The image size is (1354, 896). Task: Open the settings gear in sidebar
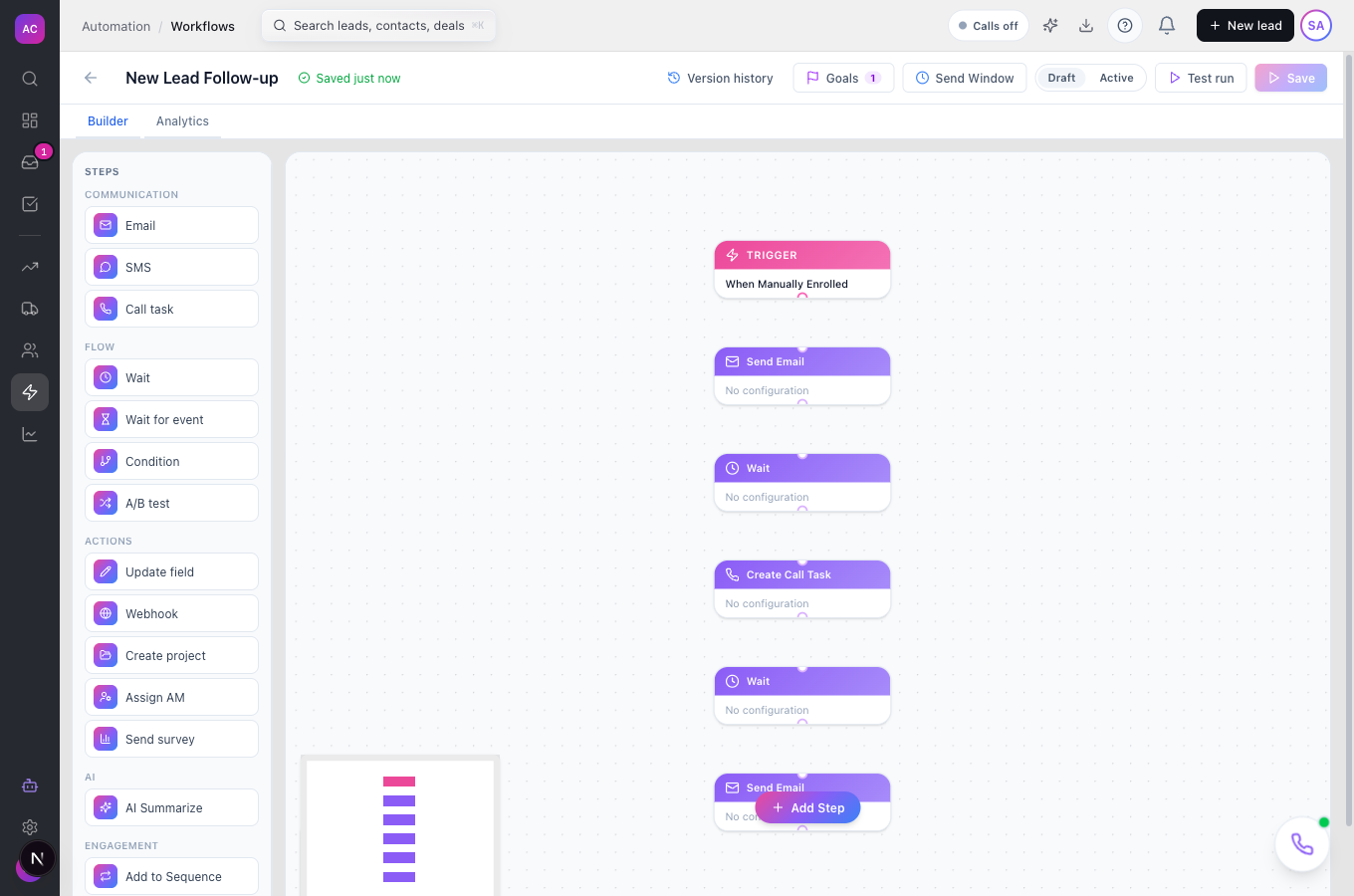click(30, 827)
